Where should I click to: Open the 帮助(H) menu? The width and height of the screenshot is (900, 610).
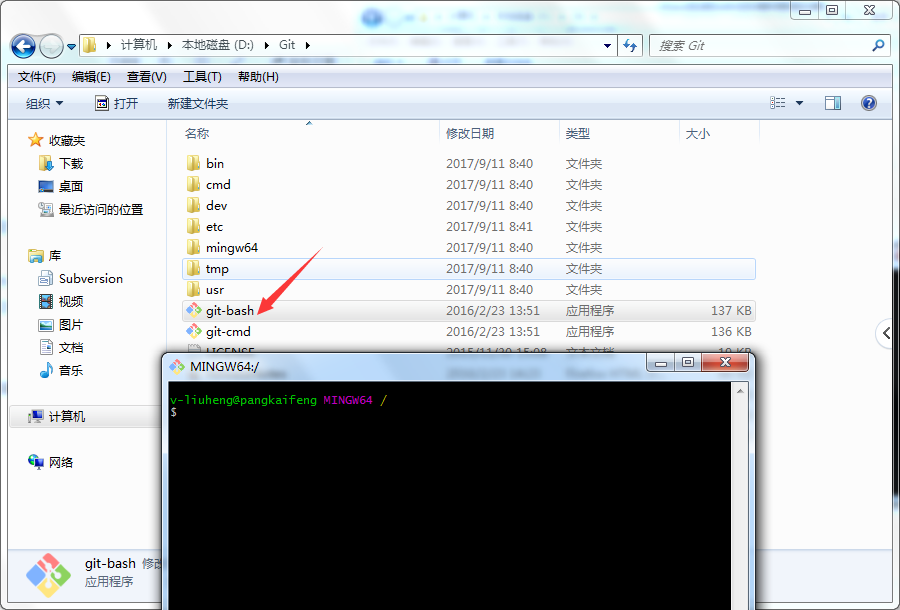click(258, 77)
